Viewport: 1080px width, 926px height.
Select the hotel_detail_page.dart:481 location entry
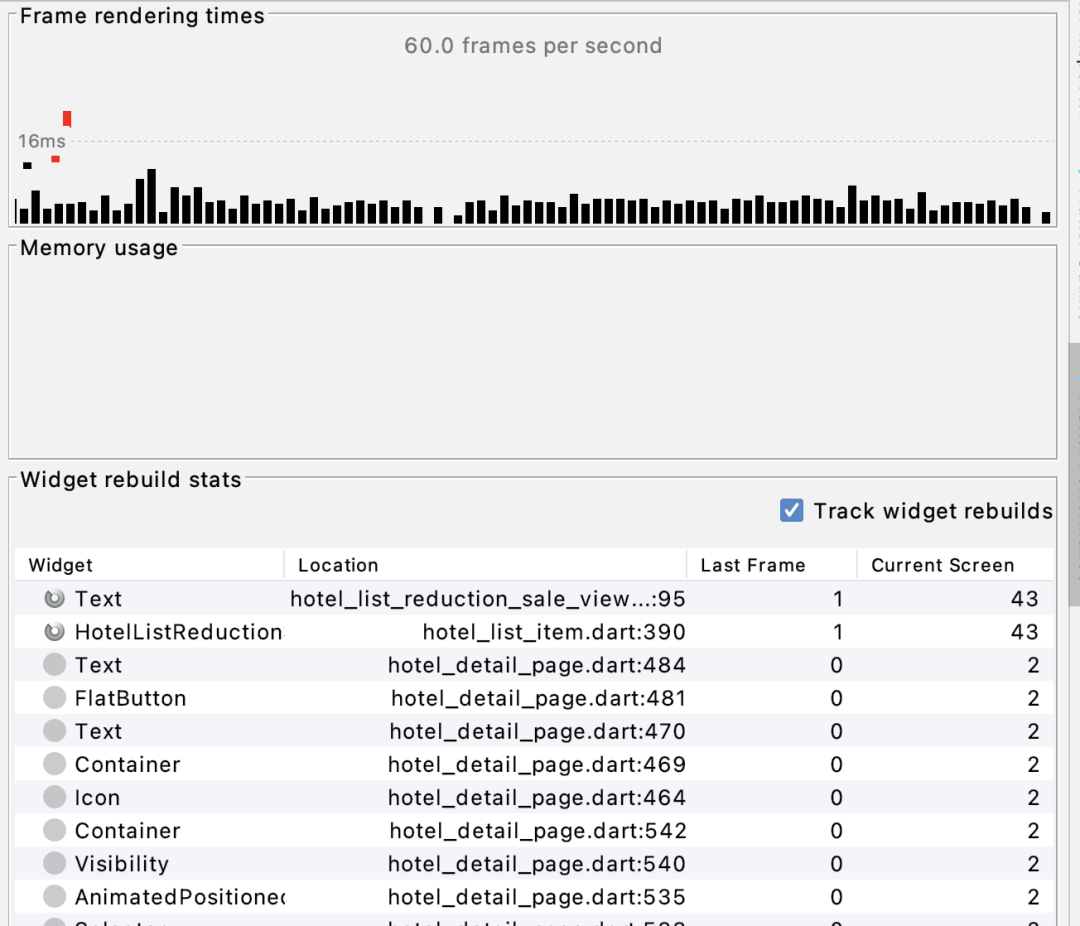(538, 698)
